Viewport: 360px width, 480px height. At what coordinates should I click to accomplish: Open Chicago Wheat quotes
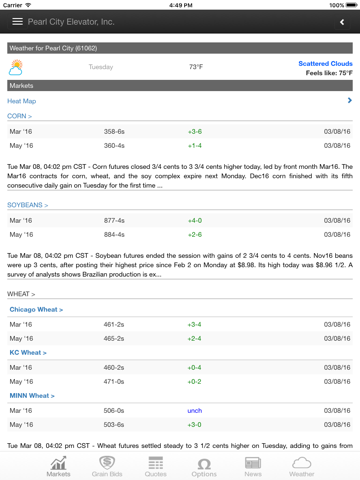36,310
